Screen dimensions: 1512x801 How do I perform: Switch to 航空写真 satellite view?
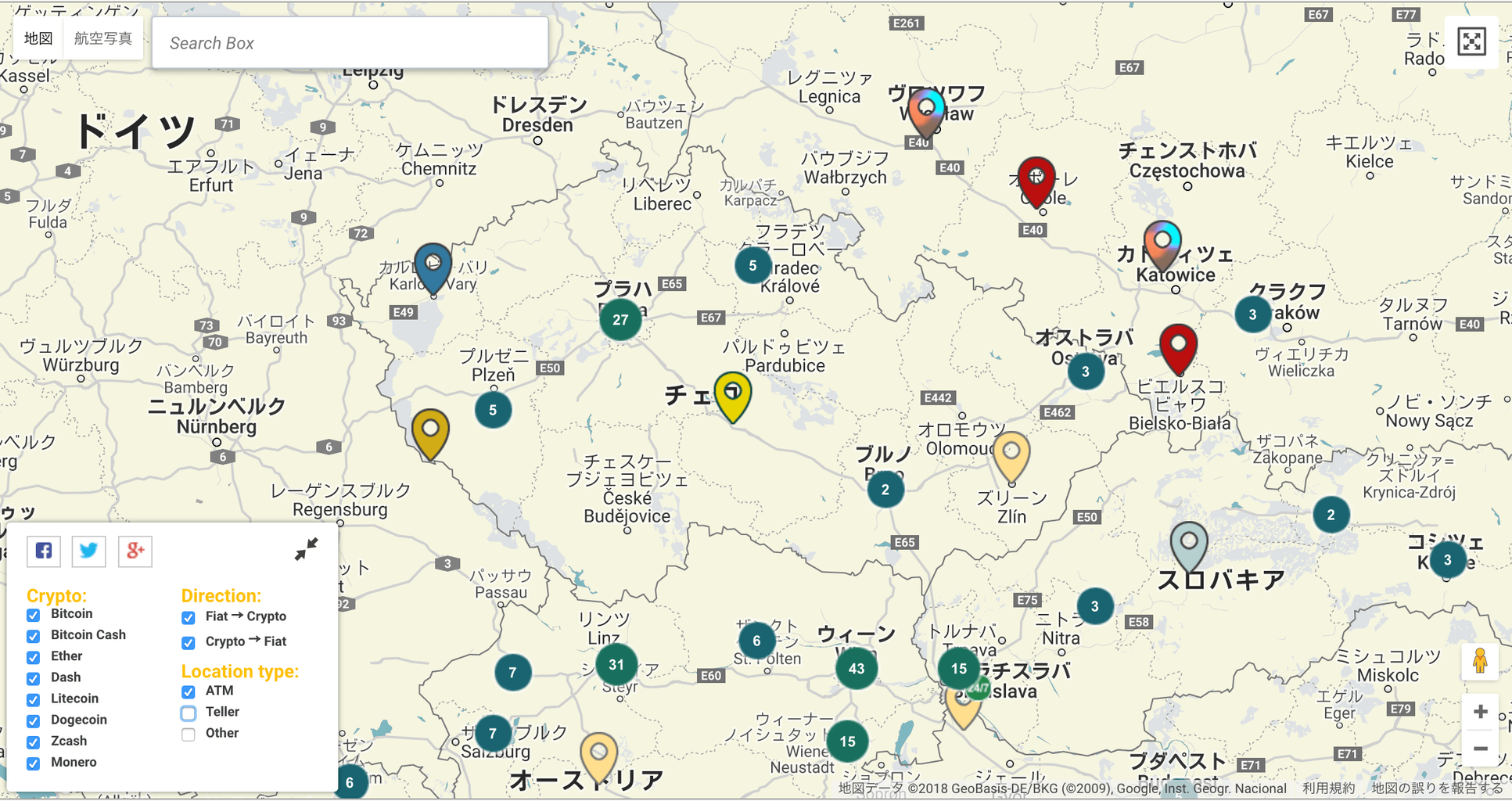pyautogui.click(x=103, y=38)
